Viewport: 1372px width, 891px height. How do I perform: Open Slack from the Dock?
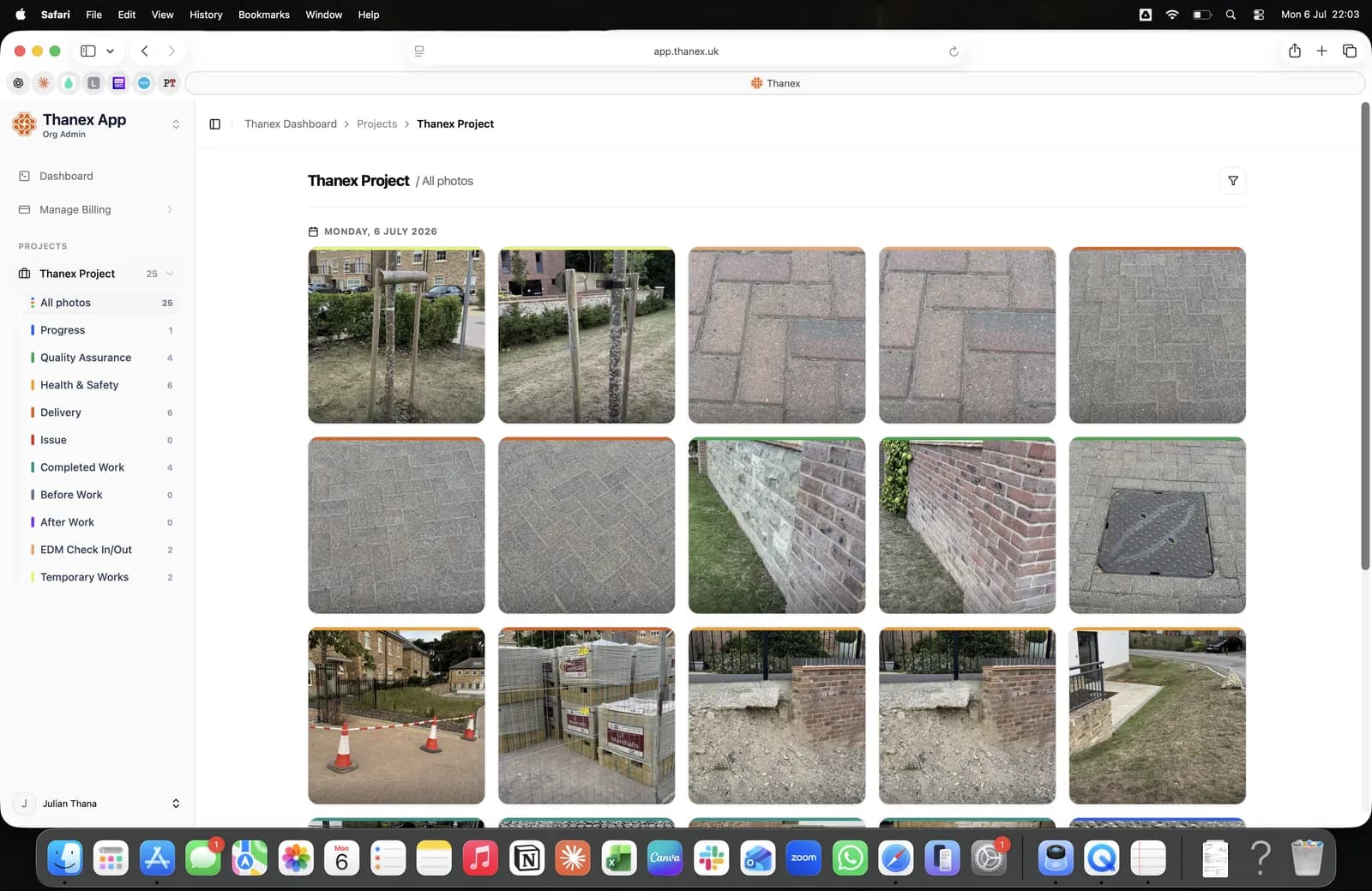tap(711, 858)
